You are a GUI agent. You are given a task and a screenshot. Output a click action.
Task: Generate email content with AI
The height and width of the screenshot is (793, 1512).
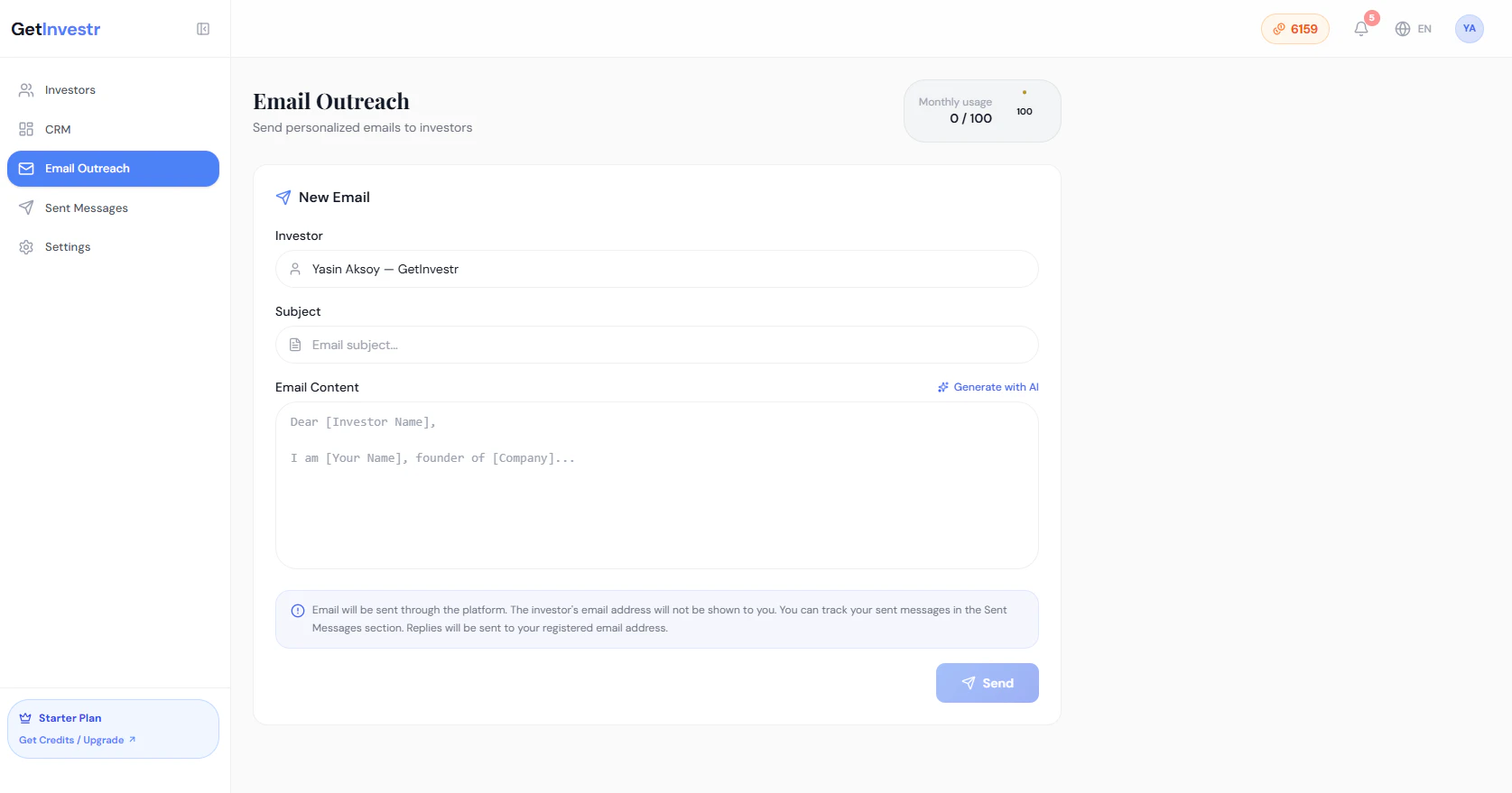pos(988,387)
